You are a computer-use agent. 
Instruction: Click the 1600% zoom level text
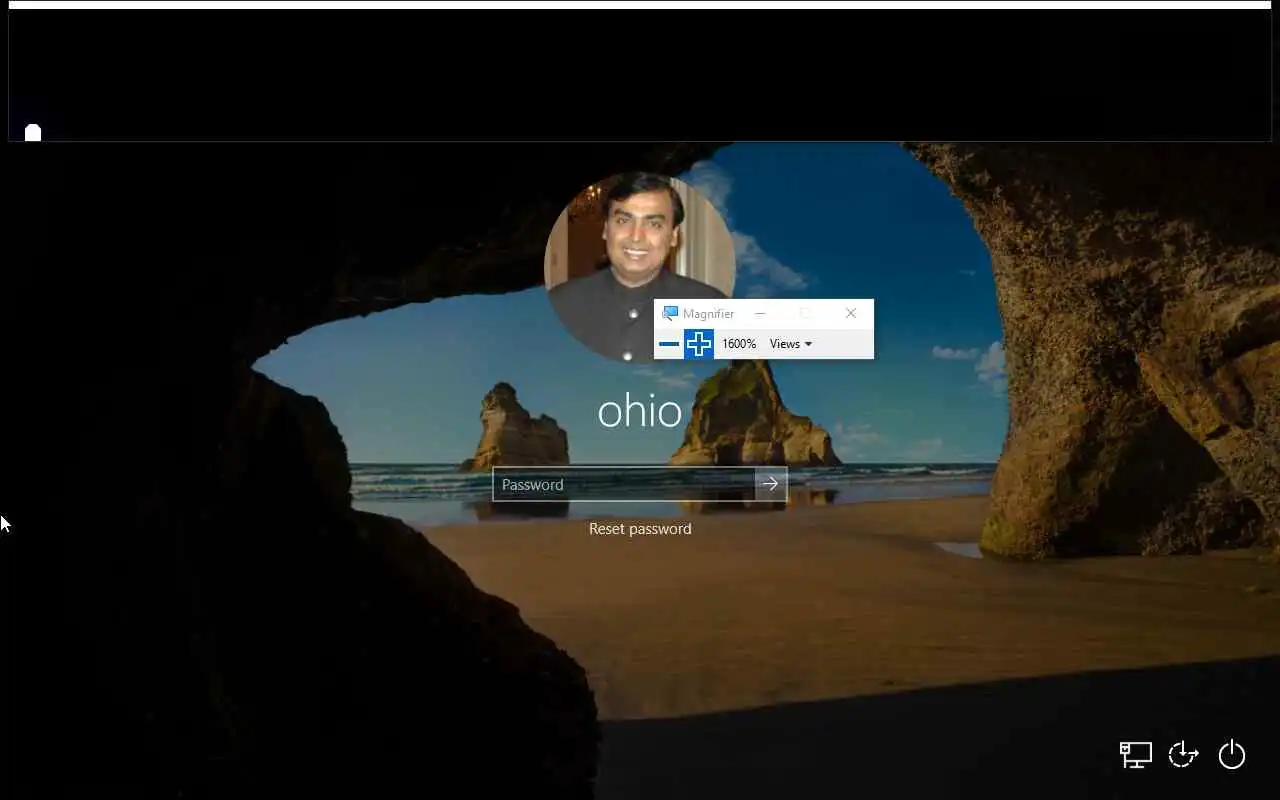(739, 344)
